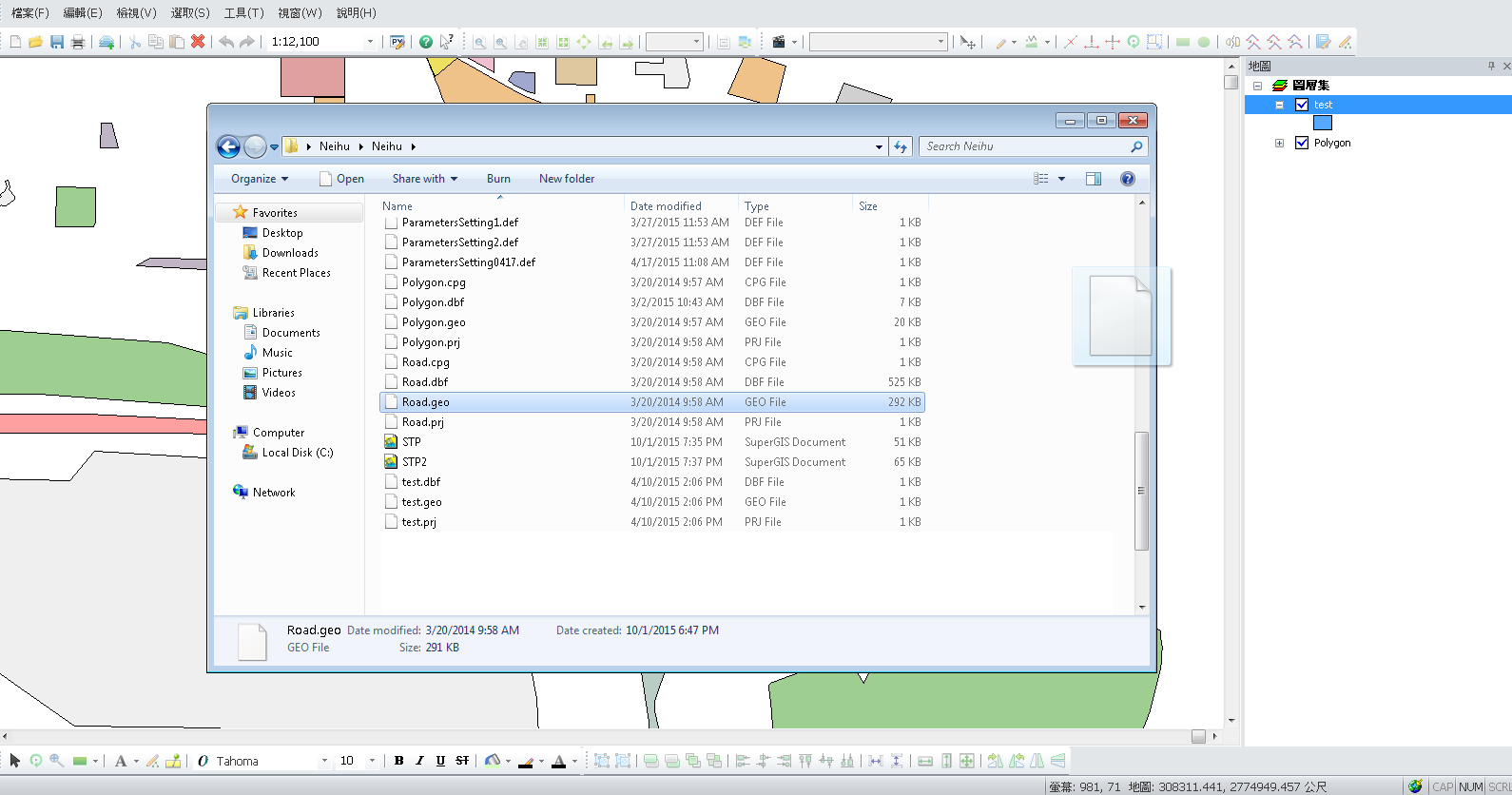The width and height of the screenshot is (1512, 795).
Task: Select the arrow pointer tool in bottom toolbar
Action: click(x=15, y=761)
